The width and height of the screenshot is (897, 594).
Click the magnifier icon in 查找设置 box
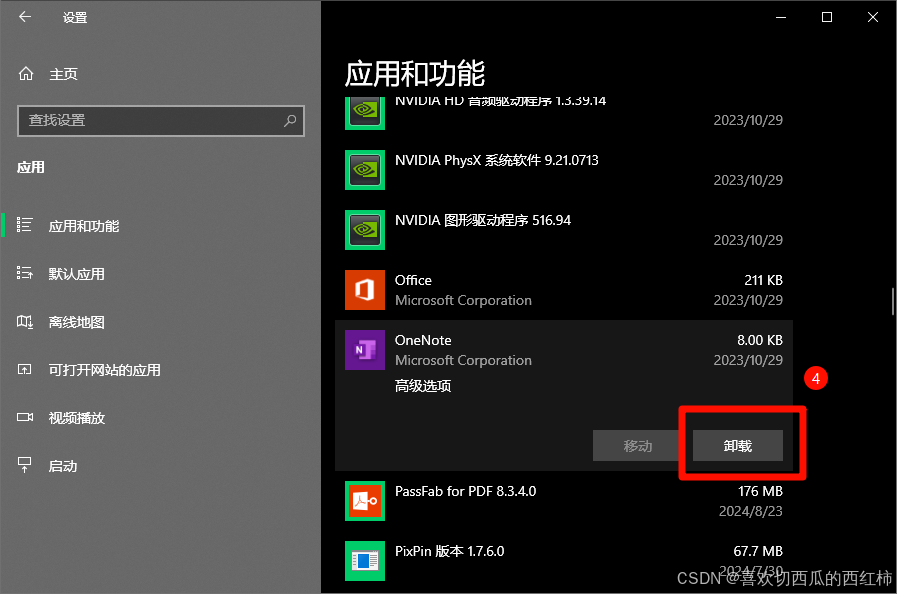(290, 121)
